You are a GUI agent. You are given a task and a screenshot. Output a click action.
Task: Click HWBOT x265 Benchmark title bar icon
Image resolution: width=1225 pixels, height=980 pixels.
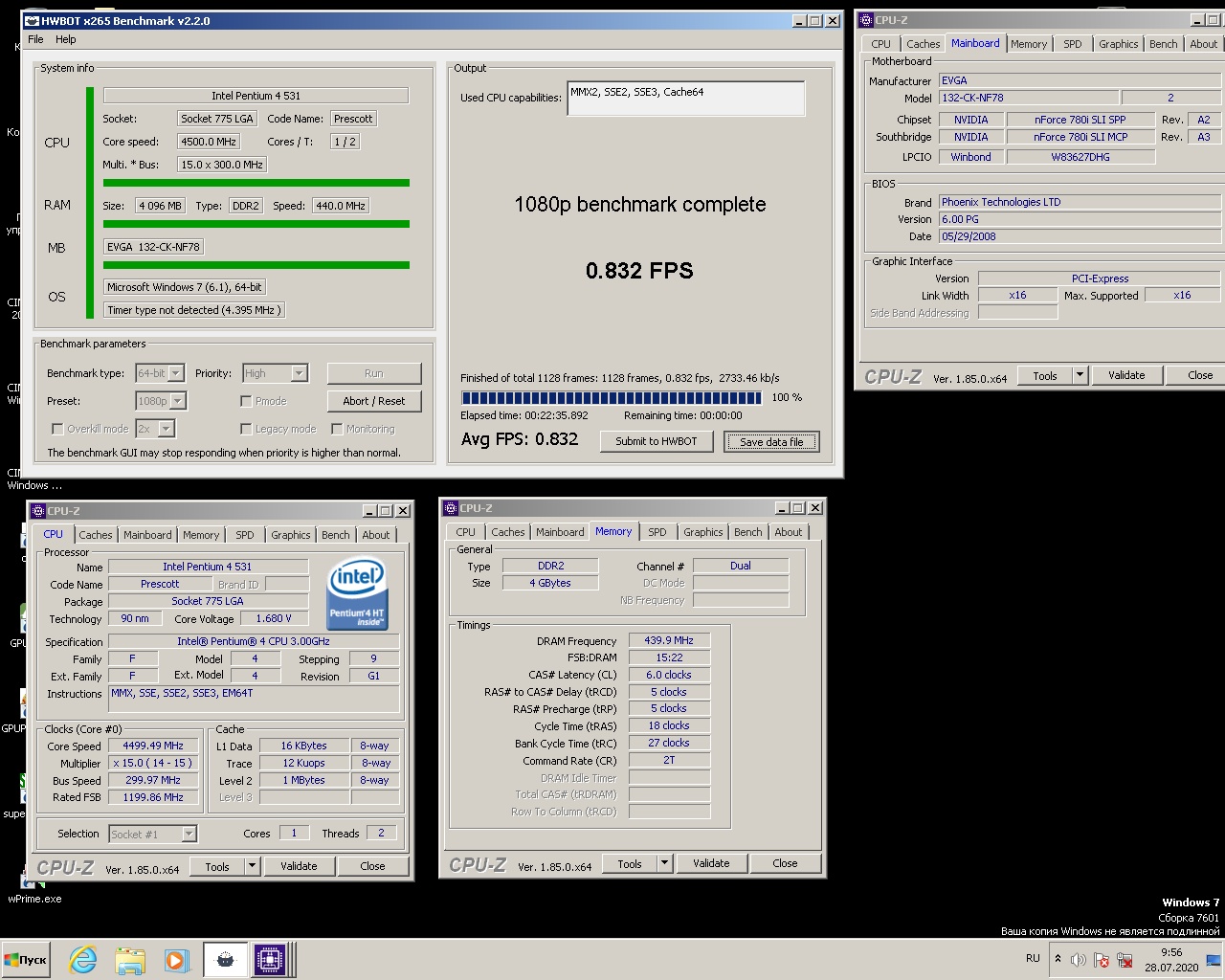[32, 20]
